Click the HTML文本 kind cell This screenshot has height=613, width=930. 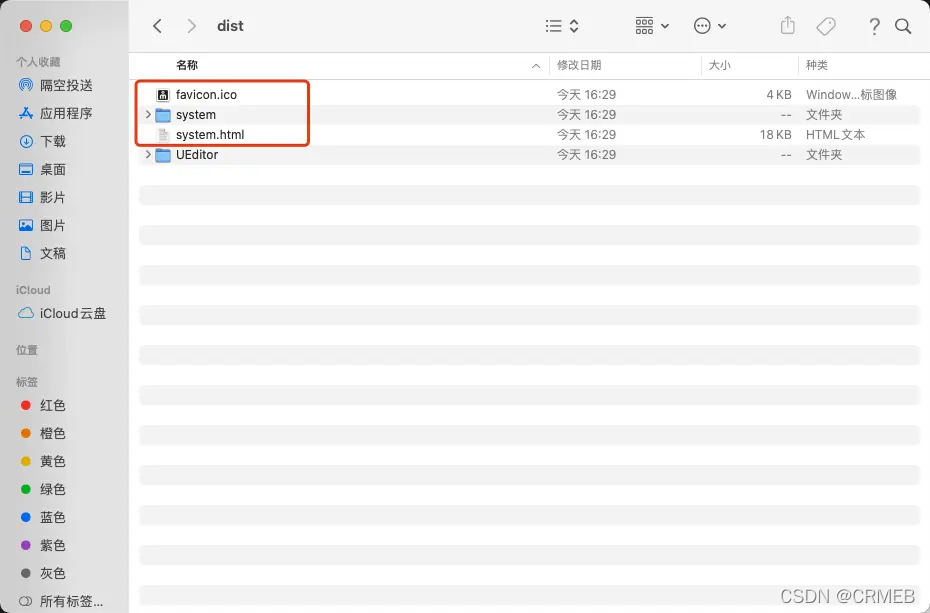(x=835, y=135)
